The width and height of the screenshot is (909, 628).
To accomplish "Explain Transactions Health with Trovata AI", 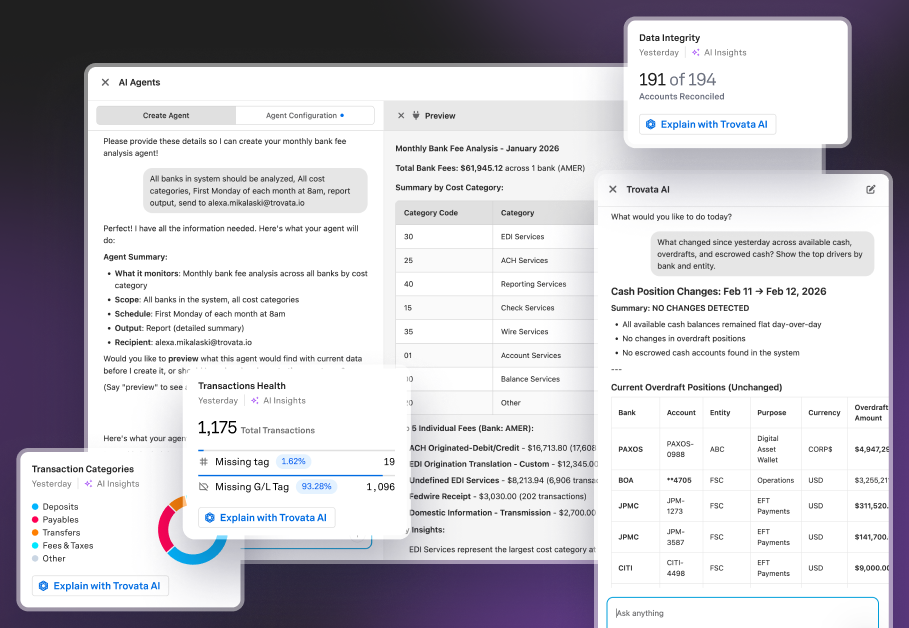I will 266,518.
